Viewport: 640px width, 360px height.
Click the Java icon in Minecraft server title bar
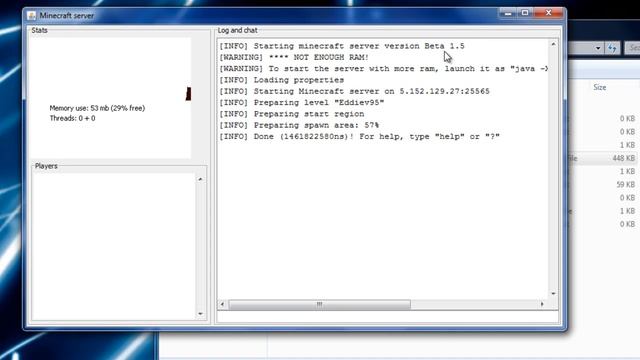(x=31, y=16)
